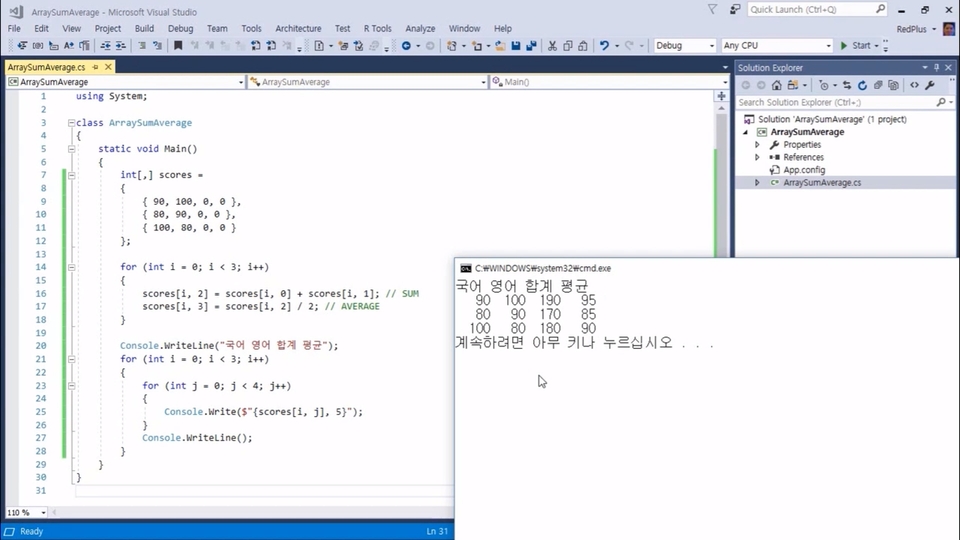
Task: Click the Uncomment Selected Lines icon
Action: point(157,46)
